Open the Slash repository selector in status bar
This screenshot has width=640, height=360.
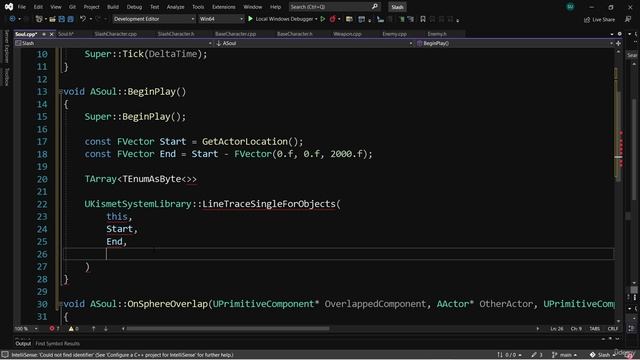point(602,355)
